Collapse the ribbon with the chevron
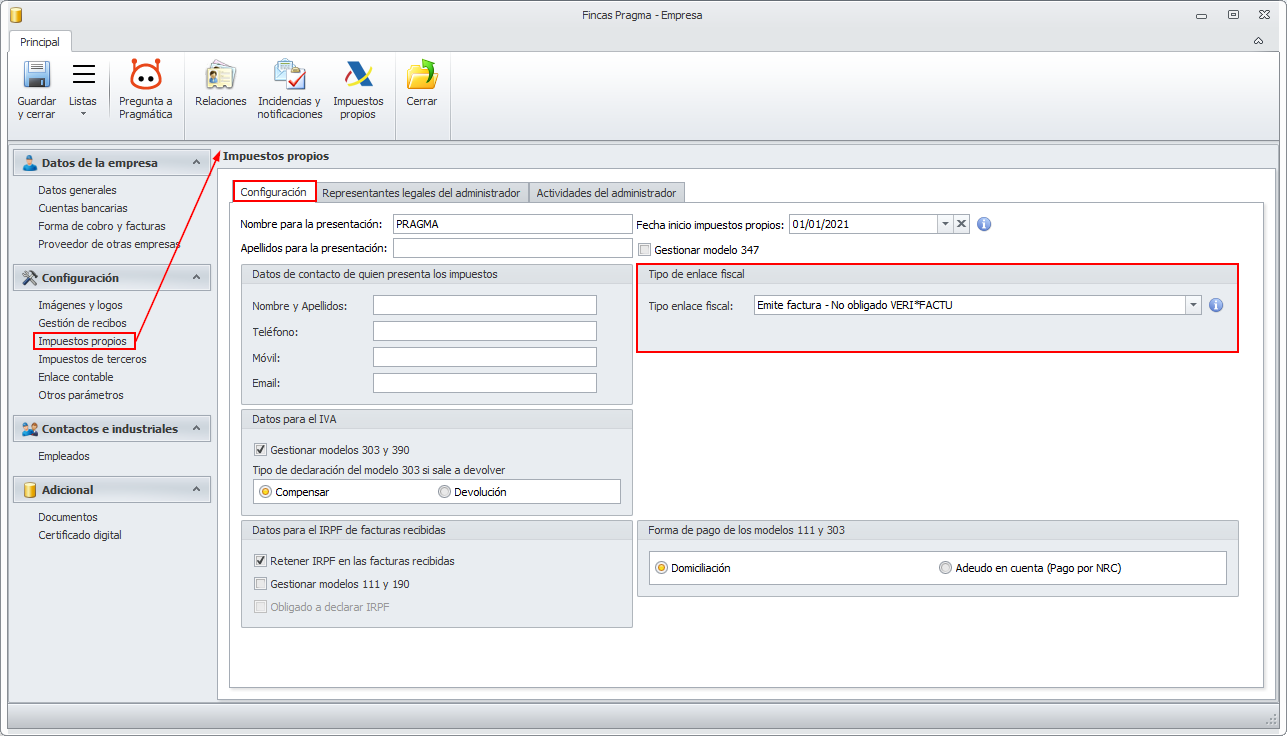 [1258, 41]
